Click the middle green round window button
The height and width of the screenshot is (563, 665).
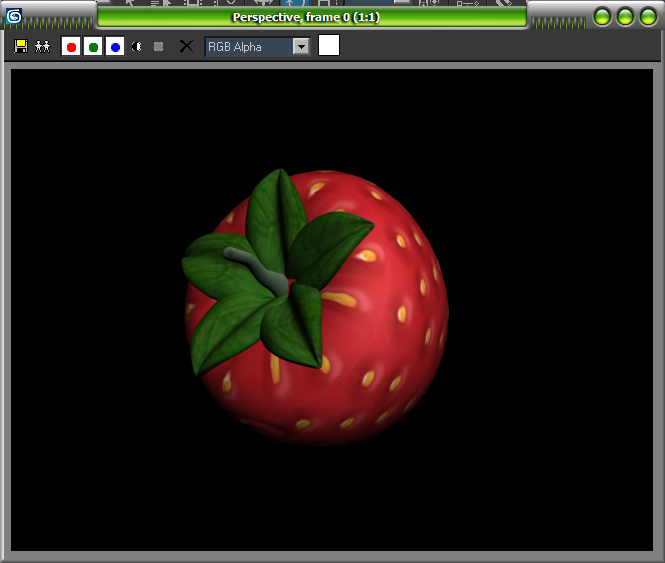625,17
